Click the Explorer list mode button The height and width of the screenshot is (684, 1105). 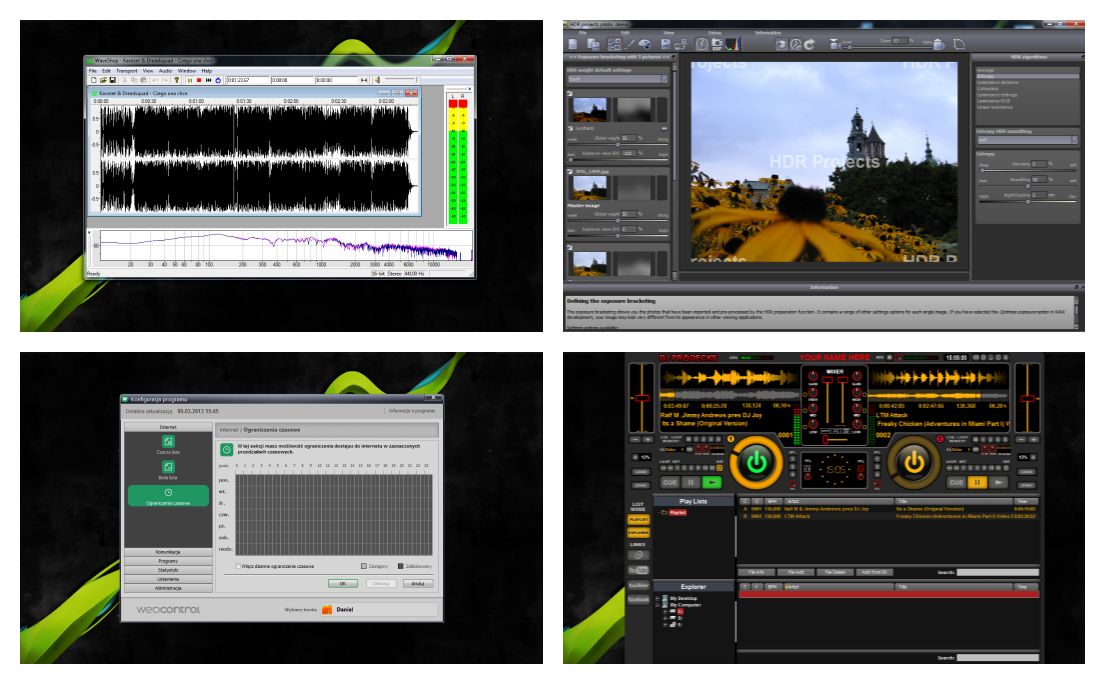point(638,533)
